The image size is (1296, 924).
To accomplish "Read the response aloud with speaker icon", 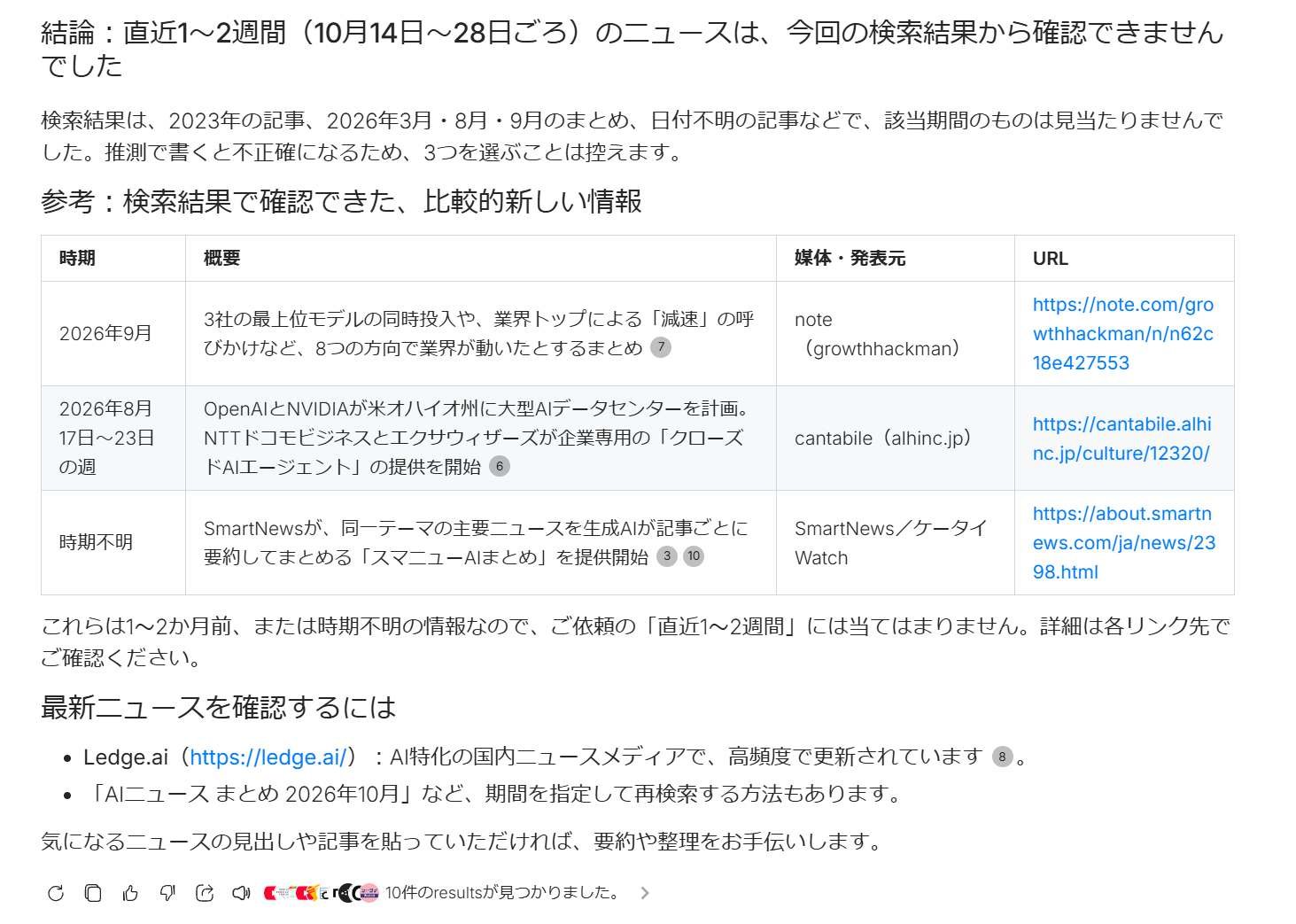I will coord(241,893).
